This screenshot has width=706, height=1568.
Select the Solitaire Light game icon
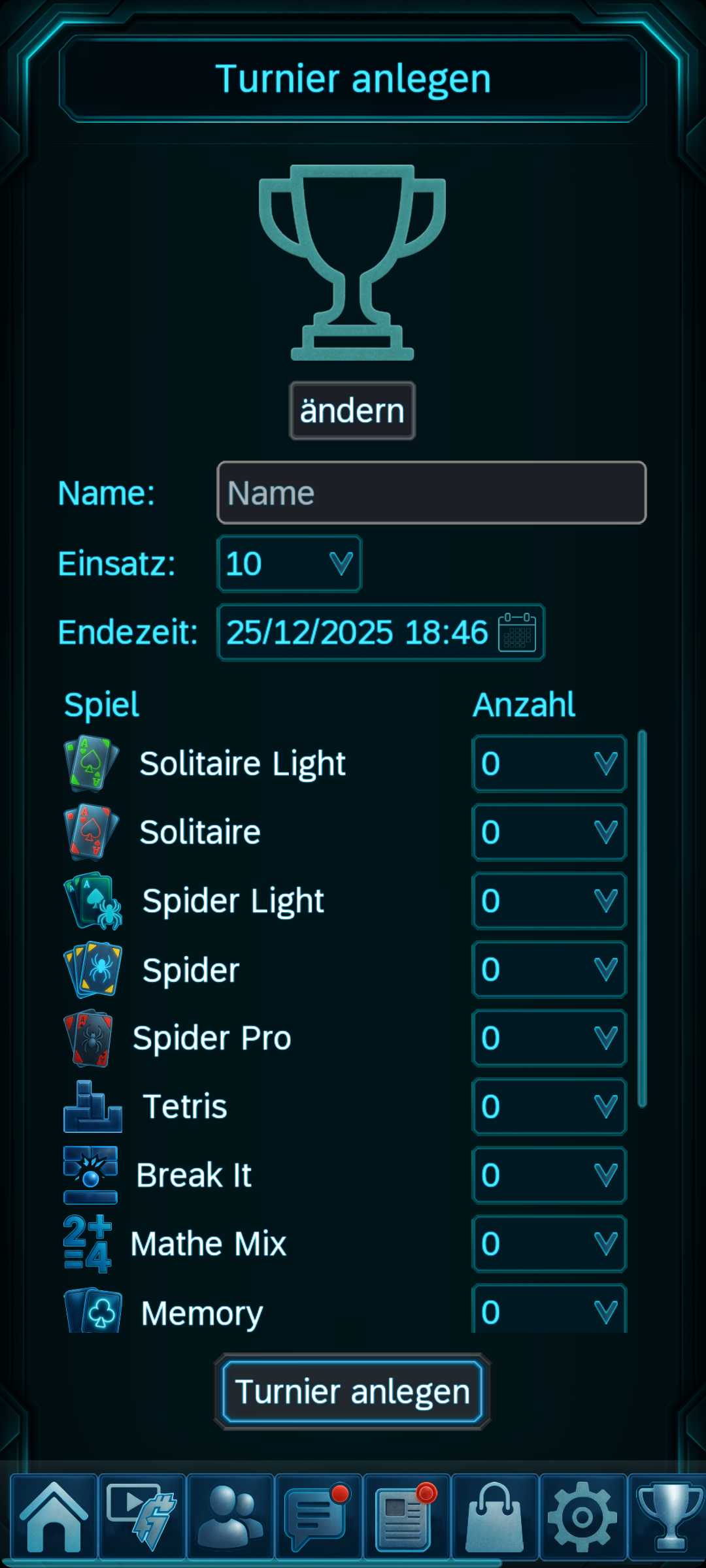click(x=90, y=763)
